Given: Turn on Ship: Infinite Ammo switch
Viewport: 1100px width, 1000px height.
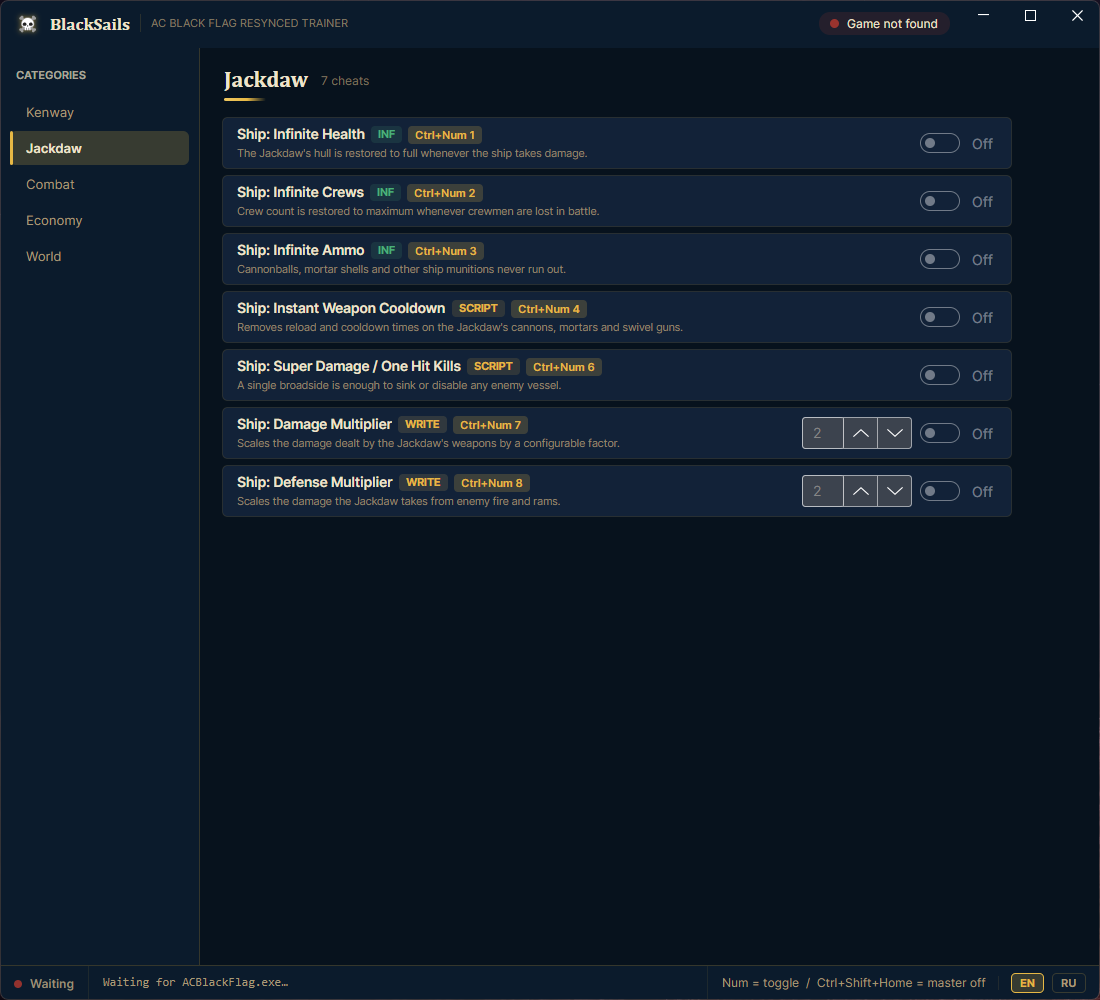Looking at the screenshot, I should point(939,259).
